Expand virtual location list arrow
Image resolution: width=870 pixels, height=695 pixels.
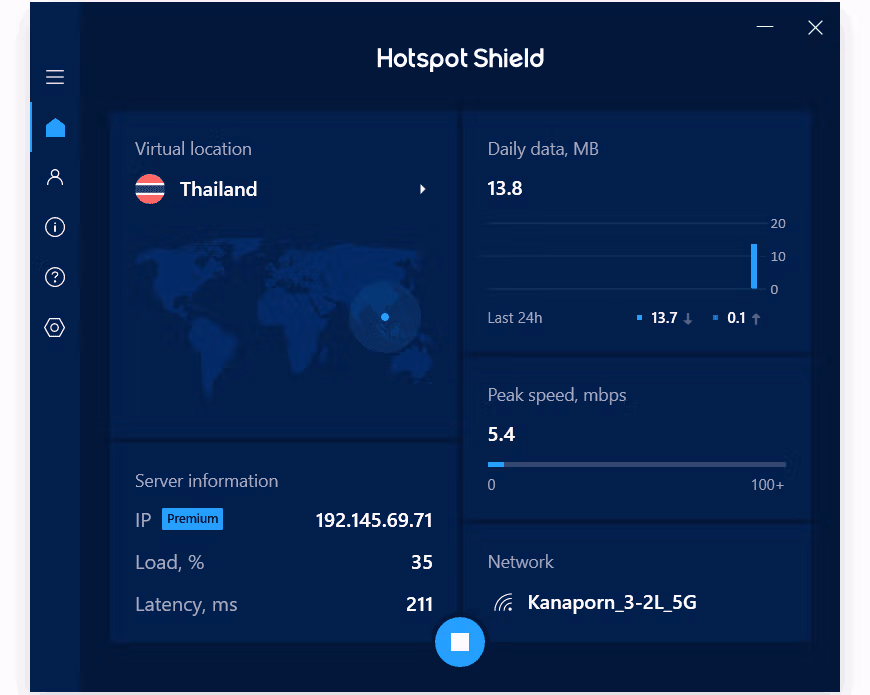click(423, 189)
